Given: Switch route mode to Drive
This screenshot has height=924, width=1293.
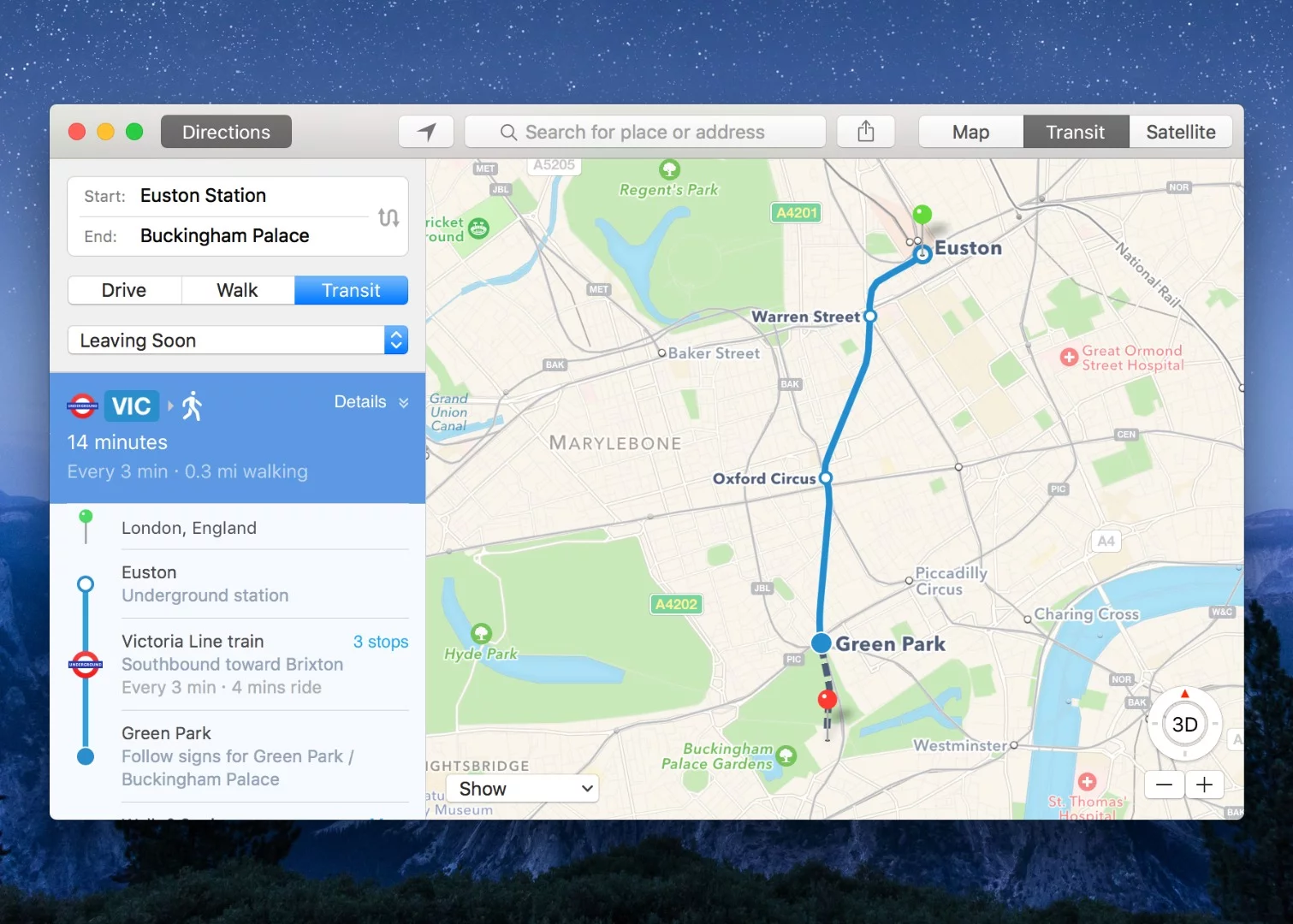Looking at the screenshot, I should [x=123, y=290].
